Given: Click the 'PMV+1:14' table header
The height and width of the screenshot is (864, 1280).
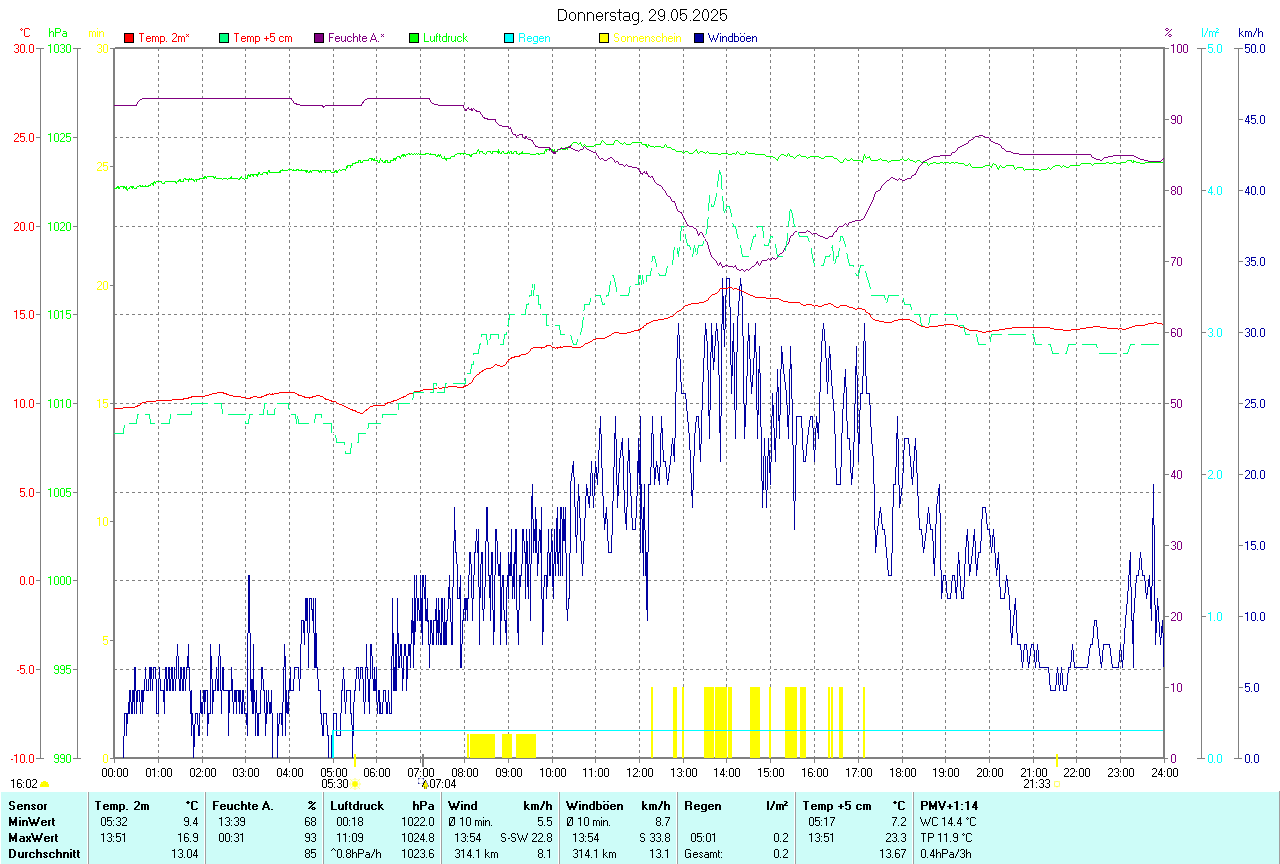Looking at the screenshot, I should click(949, 806).
